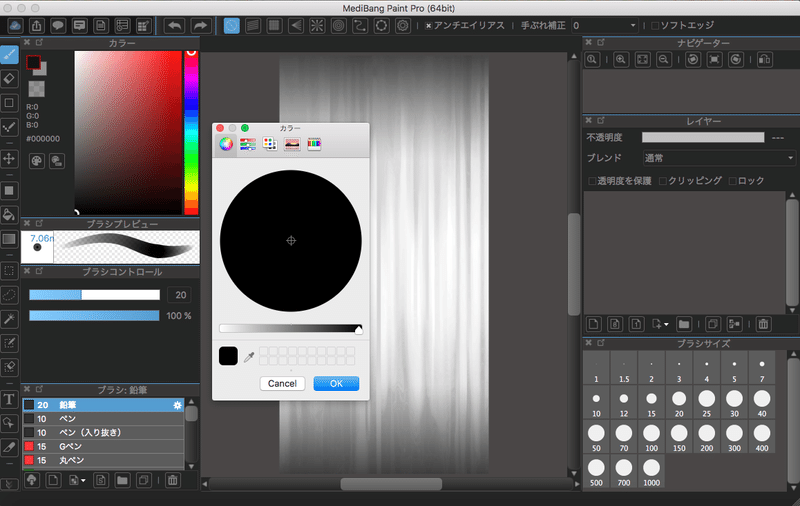The width and height of the screenshot is (800, 506).
Task: Switch to image palettes tab in カラー dialog
Action: pos(292,144)
